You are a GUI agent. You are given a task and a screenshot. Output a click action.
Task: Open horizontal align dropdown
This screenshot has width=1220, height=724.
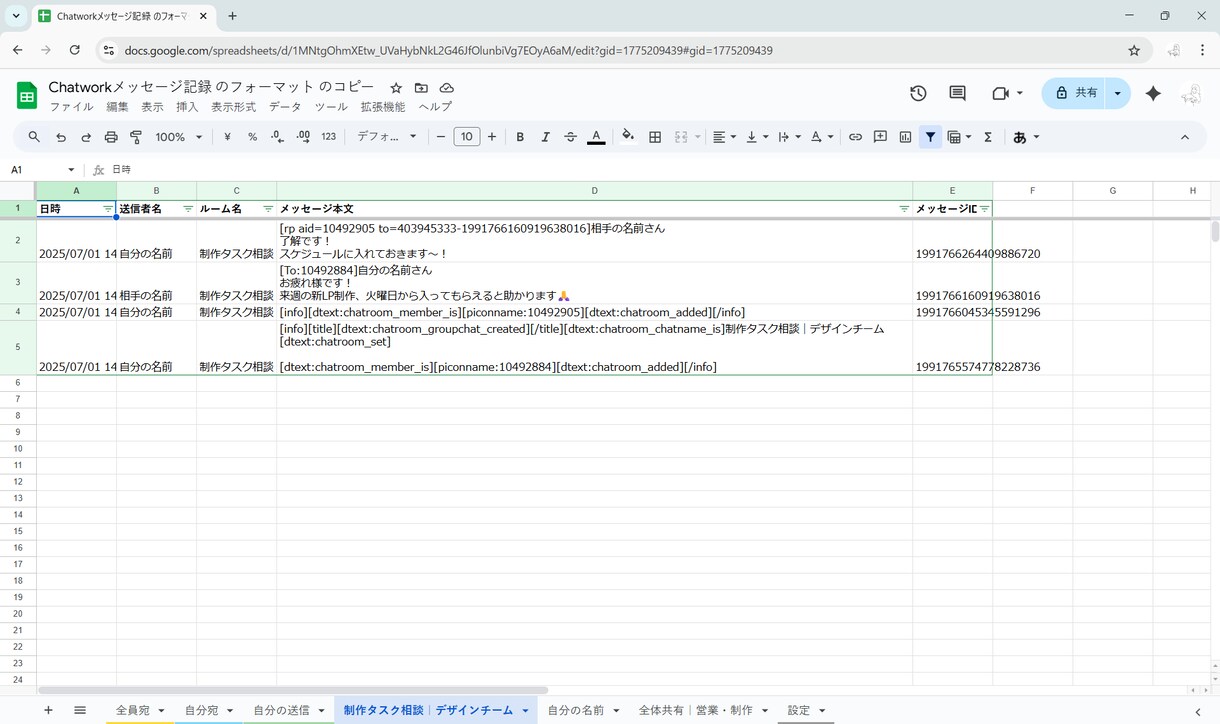(x=724, y=137)
